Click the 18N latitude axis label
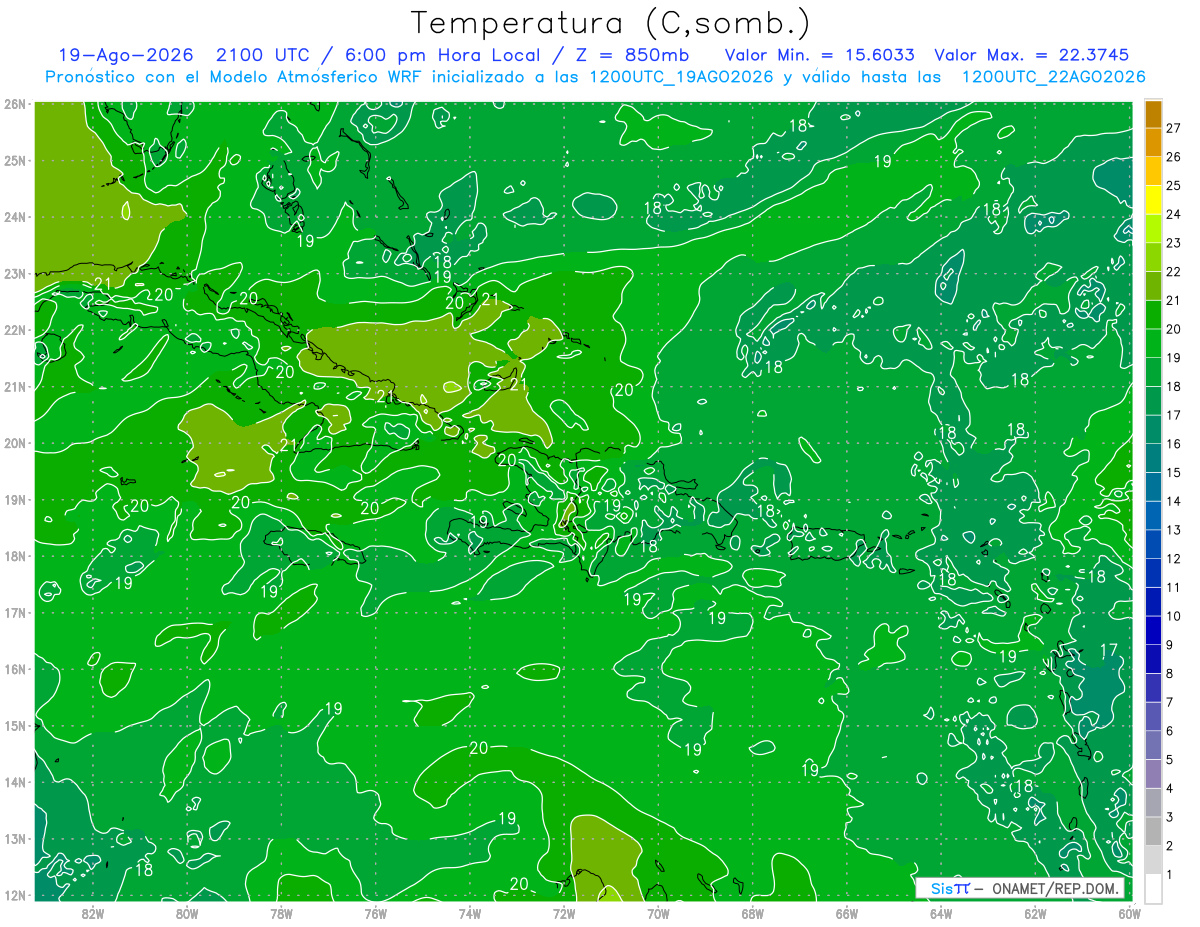 pyautogui.click(x=14, y=556)
